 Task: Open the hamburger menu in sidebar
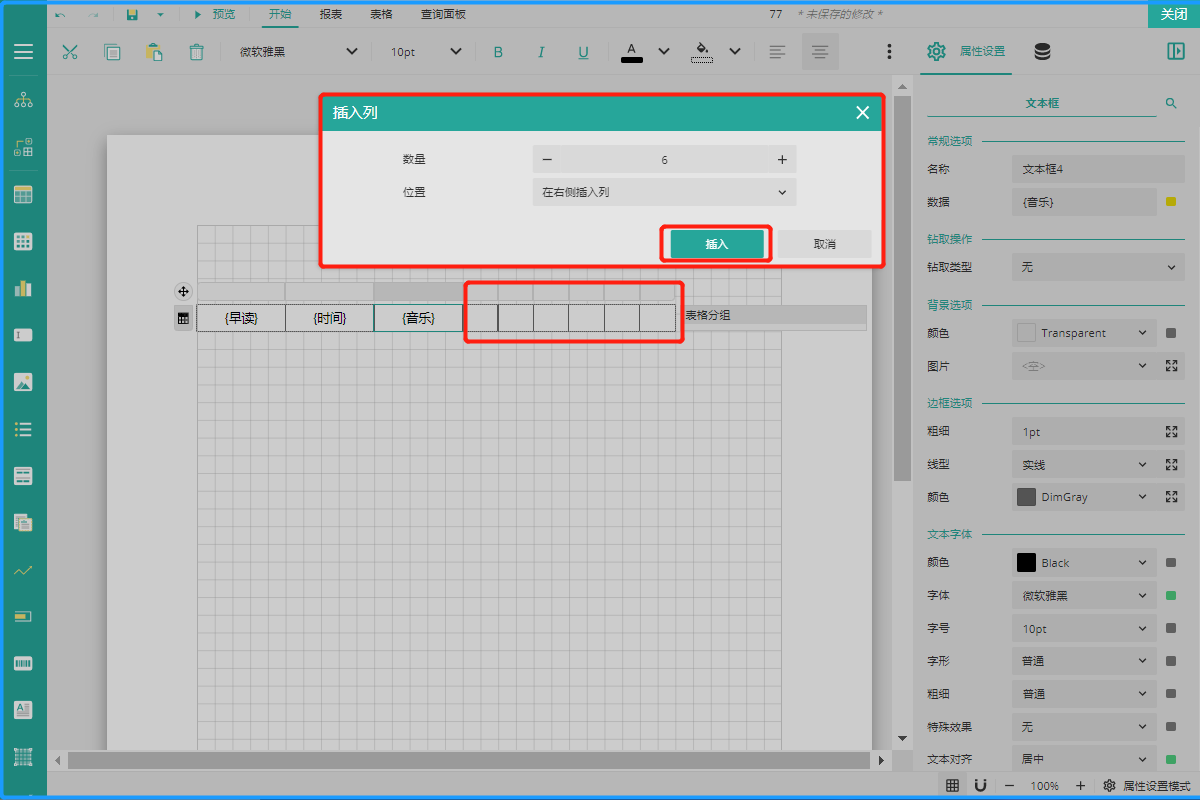point(23,52)
